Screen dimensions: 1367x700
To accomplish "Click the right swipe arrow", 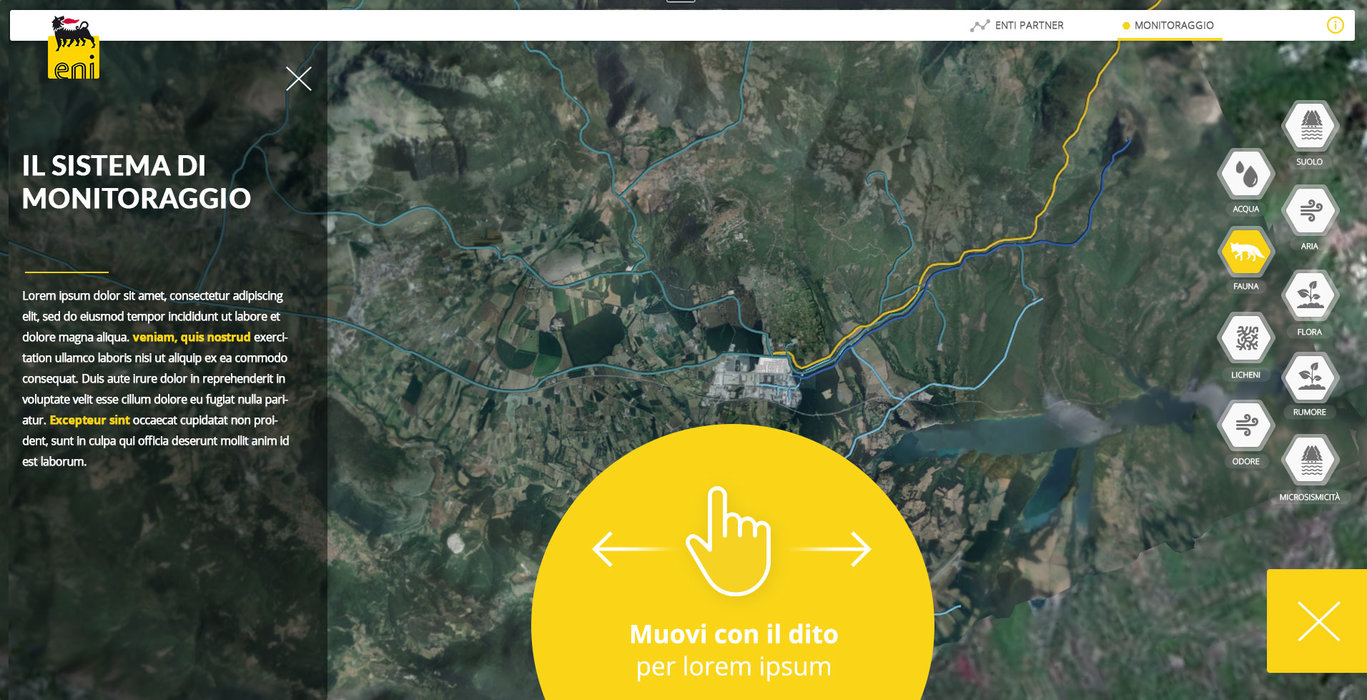I will coord(832,549).
